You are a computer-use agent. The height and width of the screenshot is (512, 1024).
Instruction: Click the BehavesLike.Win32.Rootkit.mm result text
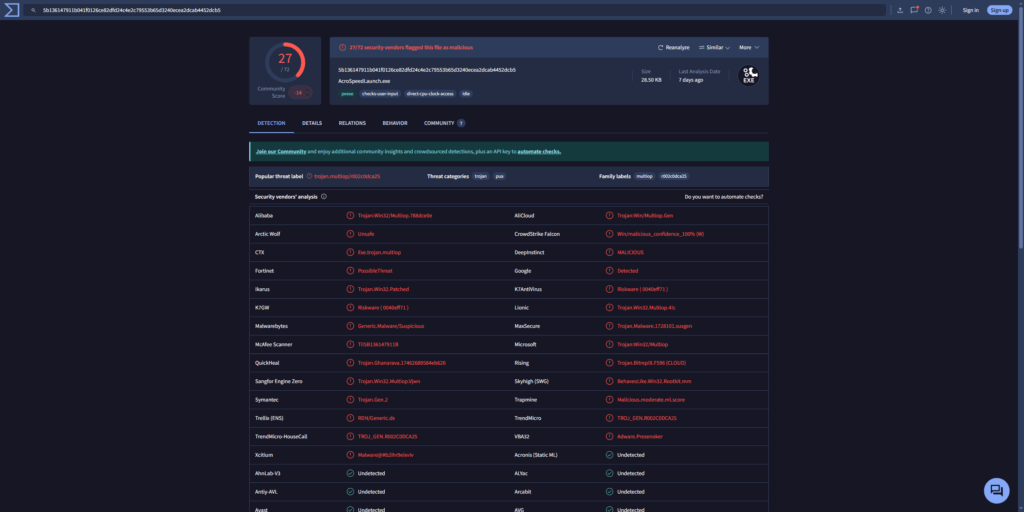[654, 381]
